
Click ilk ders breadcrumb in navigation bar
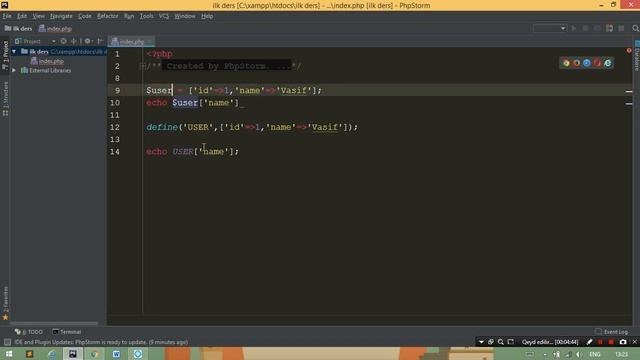(x=18, y=29)
